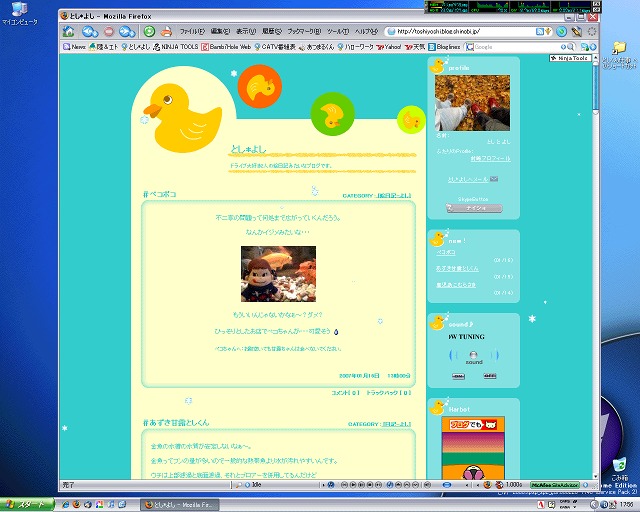640x512 pixels.
Task: Open the トラックバック[0] link
Action: pos(388,393)
